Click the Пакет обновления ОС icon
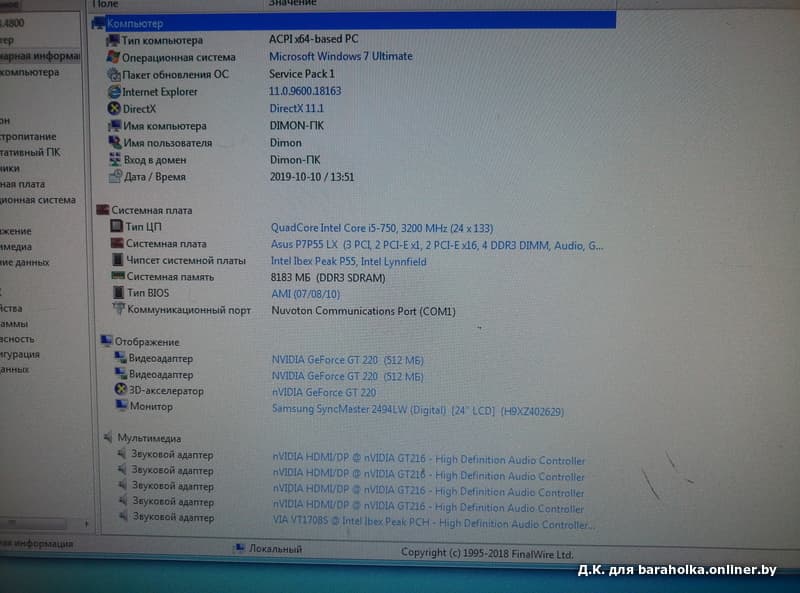Viewport: 800px width, 593px height. coord(114,75)
